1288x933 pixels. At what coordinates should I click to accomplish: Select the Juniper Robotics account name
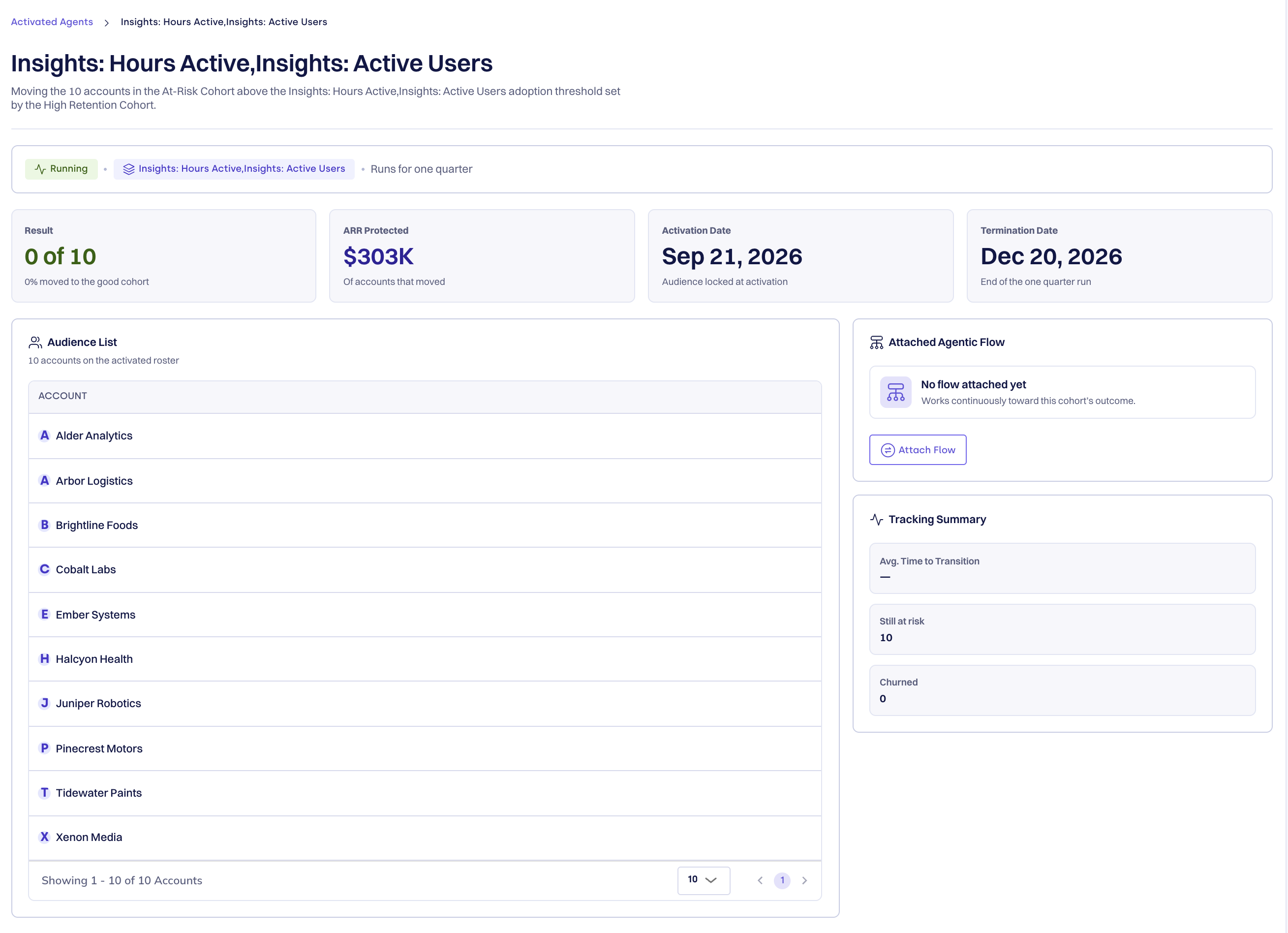click(x=98, y=704)
